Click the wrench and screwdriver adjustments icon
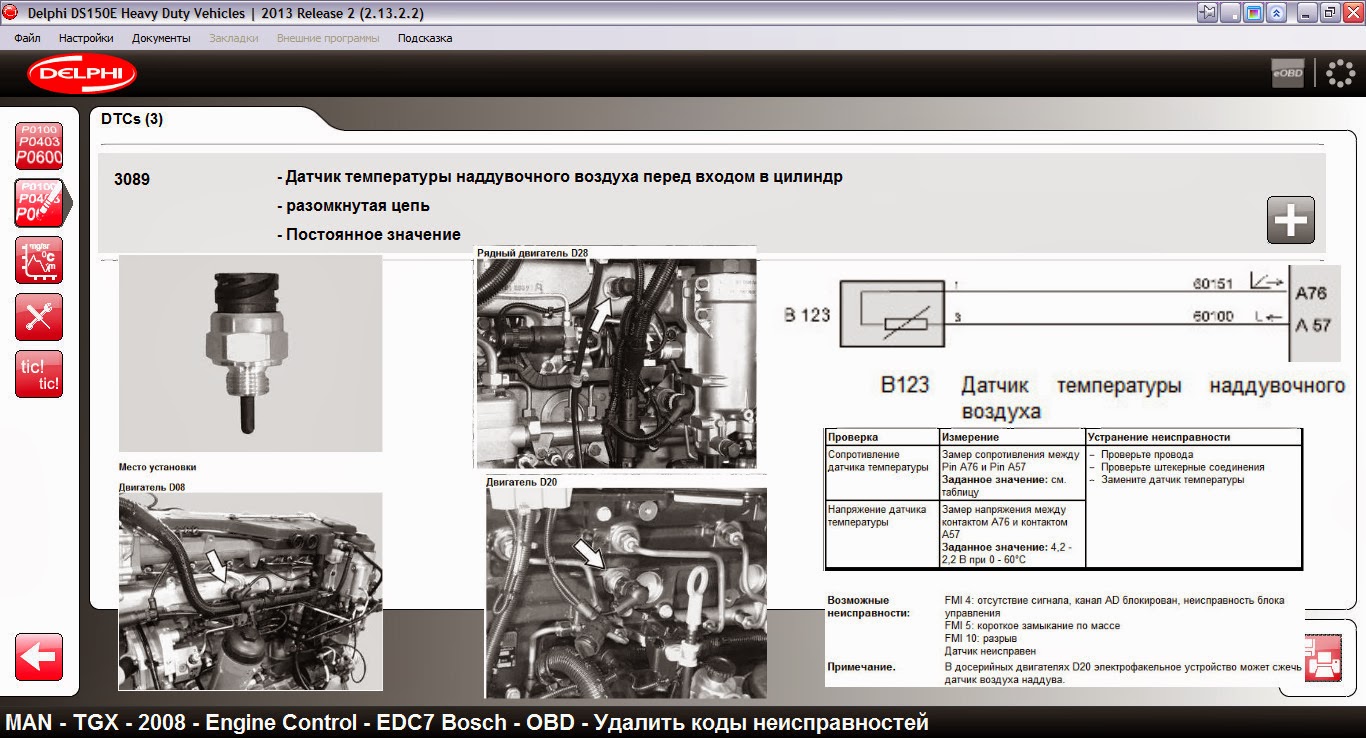 [39, 317]
